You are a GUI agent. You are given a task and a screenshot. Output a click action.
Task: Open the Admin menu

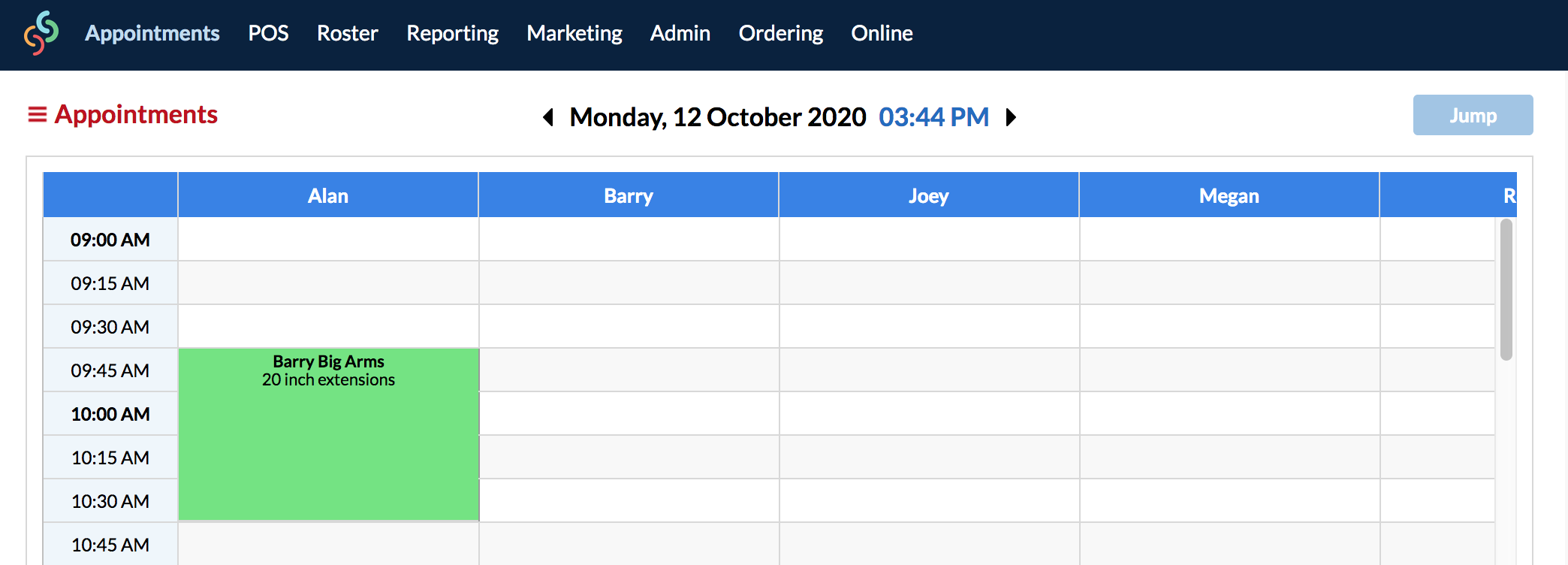click(x=680, y=33)
